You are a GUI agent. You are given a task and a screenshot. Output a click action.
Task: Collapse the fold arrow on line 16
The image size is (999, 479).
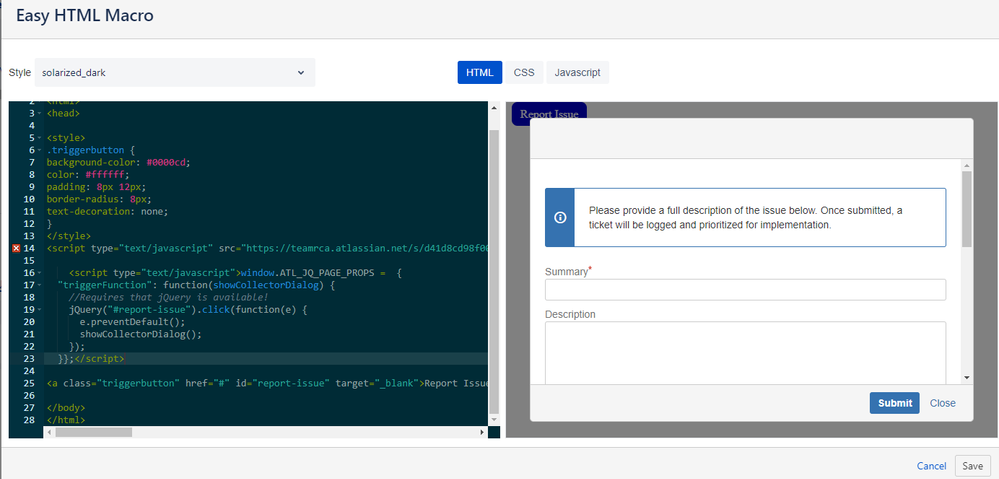(40, 273)
